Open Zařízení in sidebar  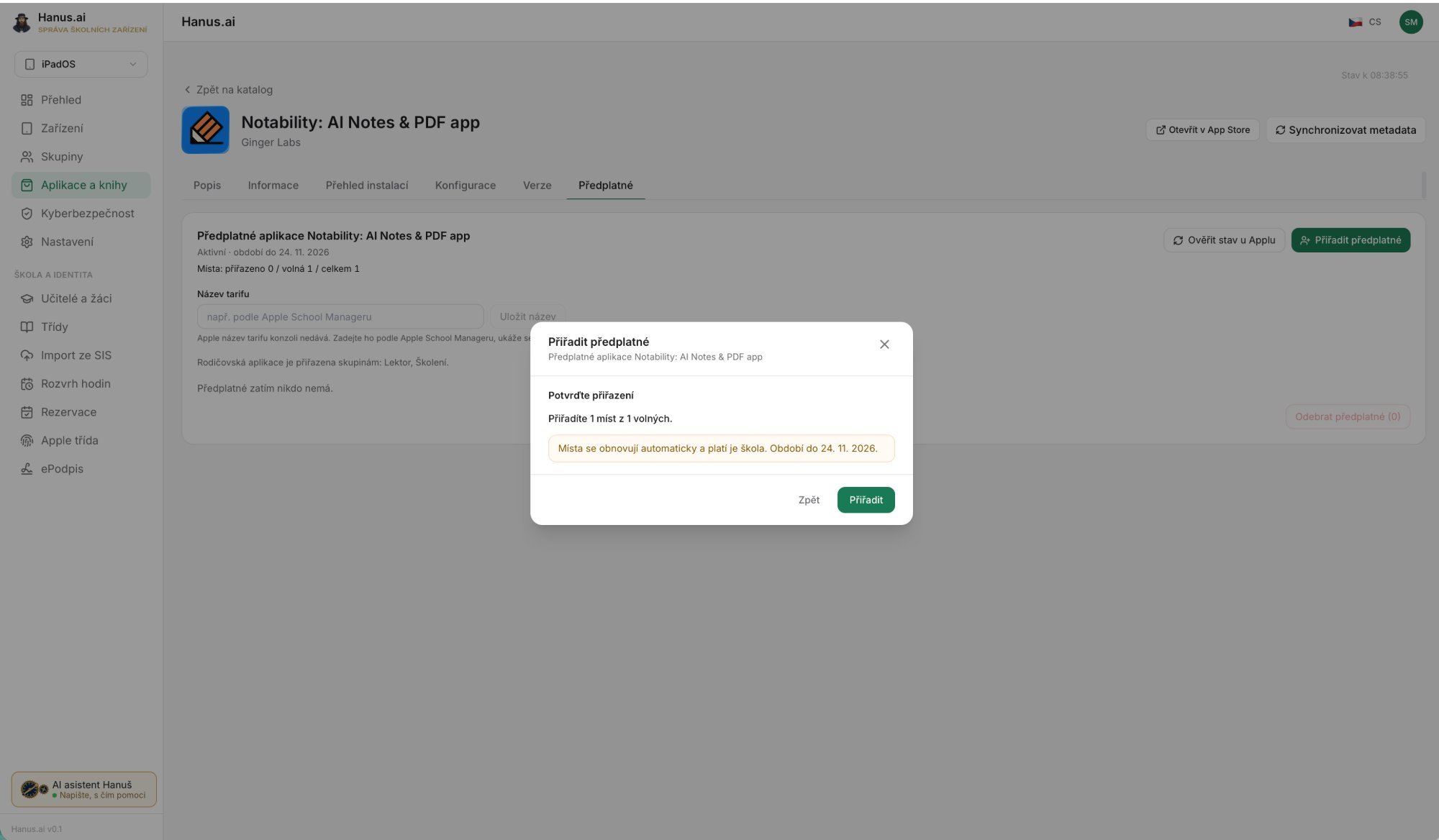[x=81, y=128]
